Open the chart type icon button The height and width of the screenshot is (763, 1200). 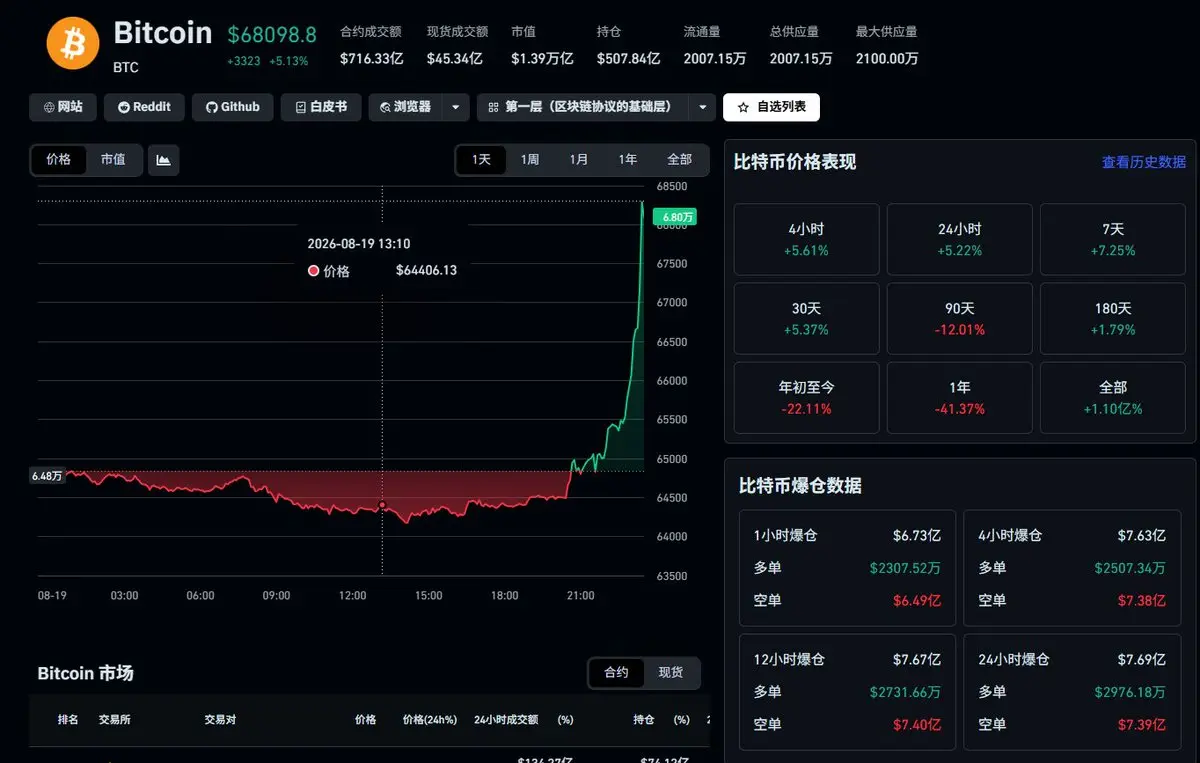[x=163, y=160]
